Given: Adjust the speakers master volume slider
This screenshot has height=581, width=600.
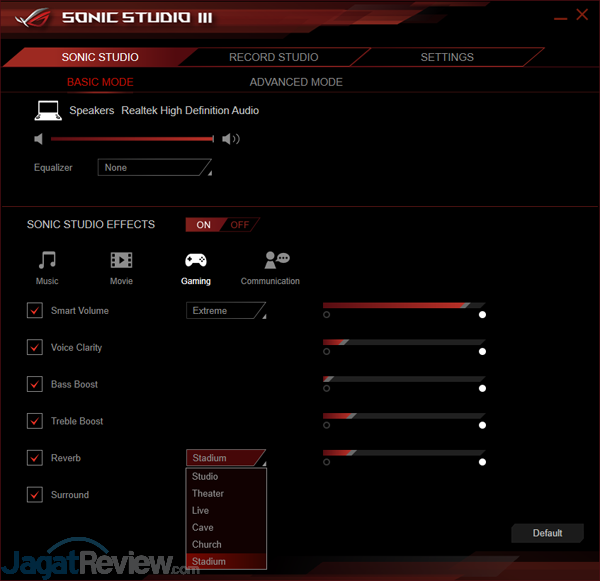Looking at the screenshot, I should click(x=132, y=139).
